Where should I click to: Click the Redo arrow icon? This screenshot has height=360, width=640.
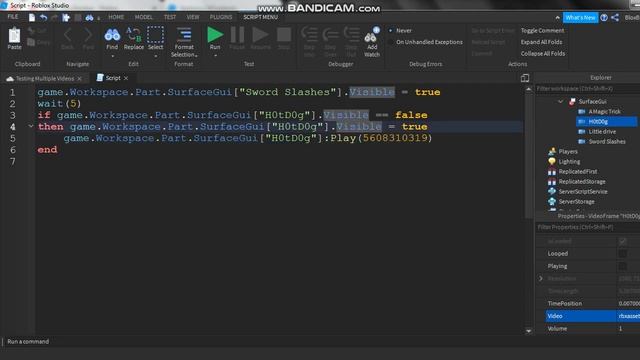click(x=54, y=17)
